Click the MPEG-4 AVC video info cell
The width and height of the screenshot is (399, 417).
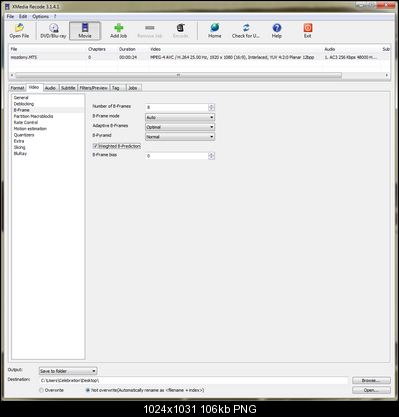[232, 57]
